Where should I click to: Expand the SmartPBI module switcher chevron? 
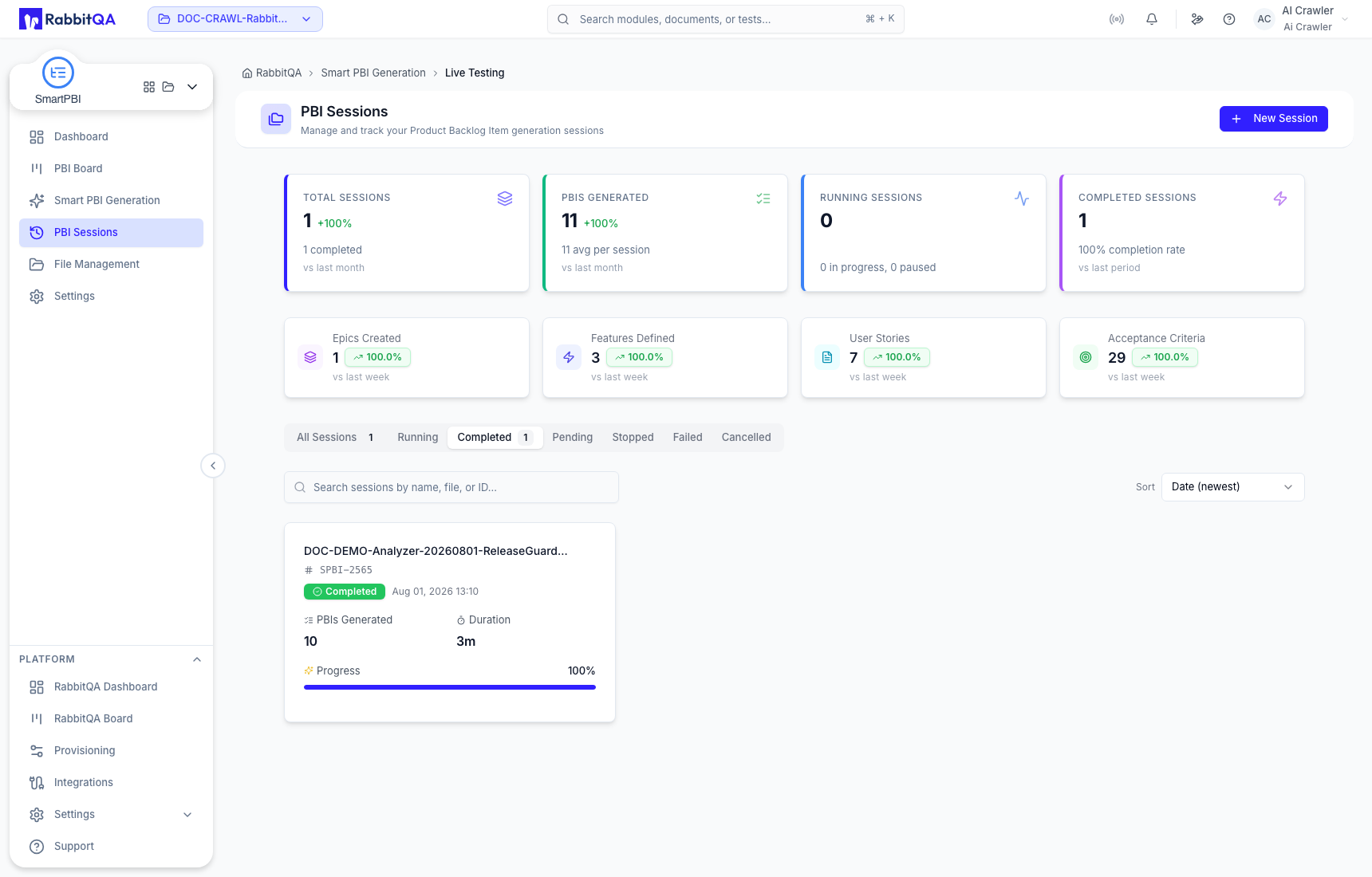[x=192, y=87]
